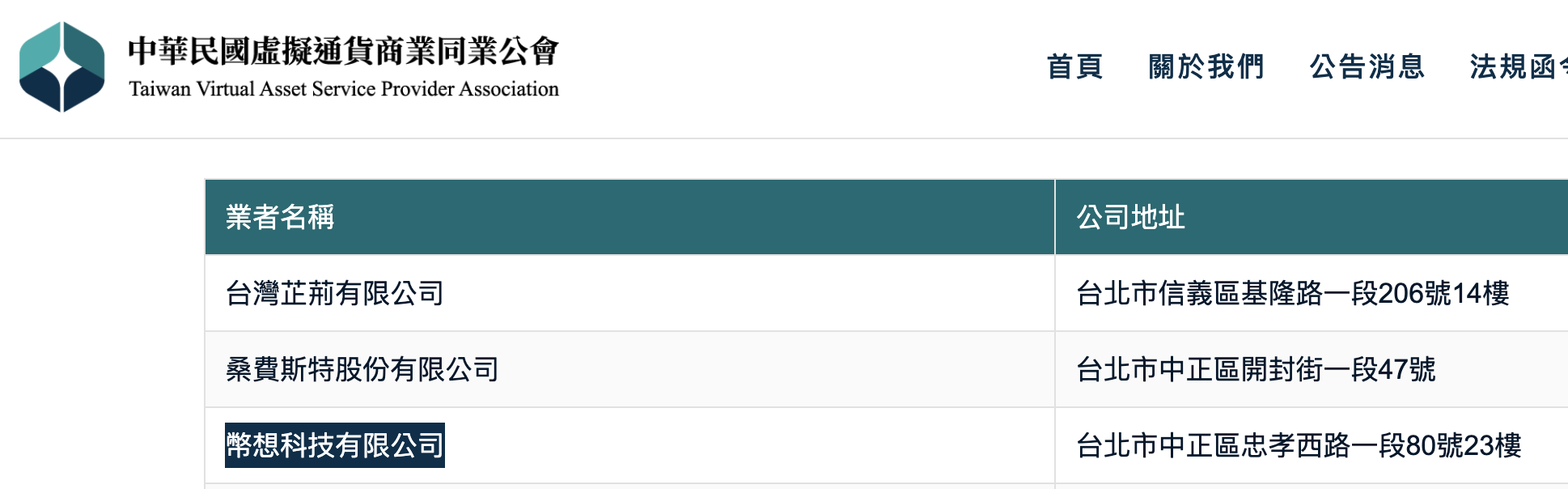Click the 忠孝西路一段80號23樓 address cell
The height and width of the screenshot is (489, 1568).
tap(1299, 445)
